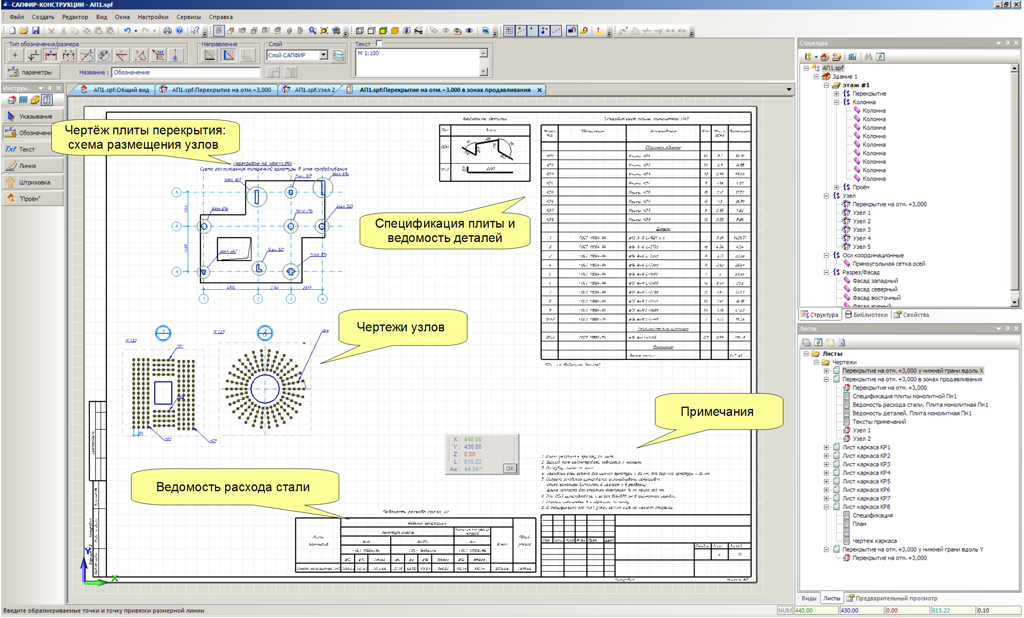Select the Линия (line) tool
Viewport: 1024px width, 618px height.
pos(28,166)
